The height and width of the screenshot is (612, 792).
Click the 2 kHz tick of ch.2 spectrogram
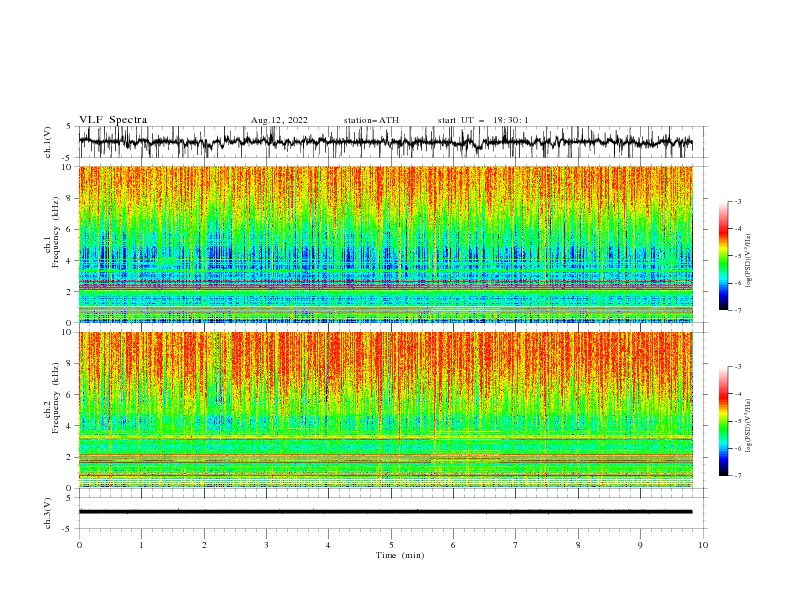(x=70, y=457)
